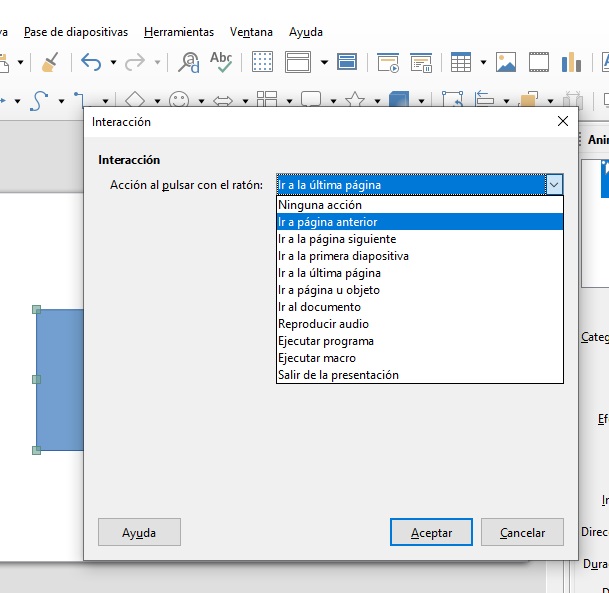
Task: Click the Display Views icon
Action: [x=298, y=62]
